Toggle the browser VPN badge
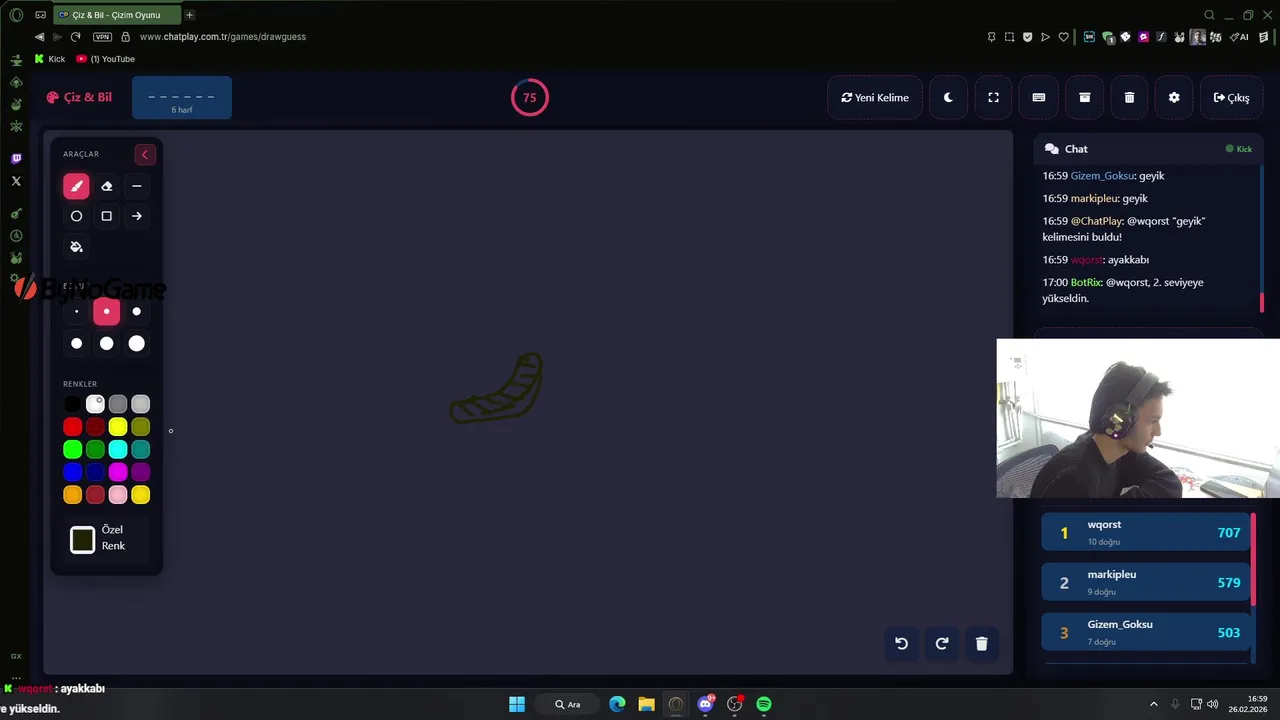 [102, 37]
